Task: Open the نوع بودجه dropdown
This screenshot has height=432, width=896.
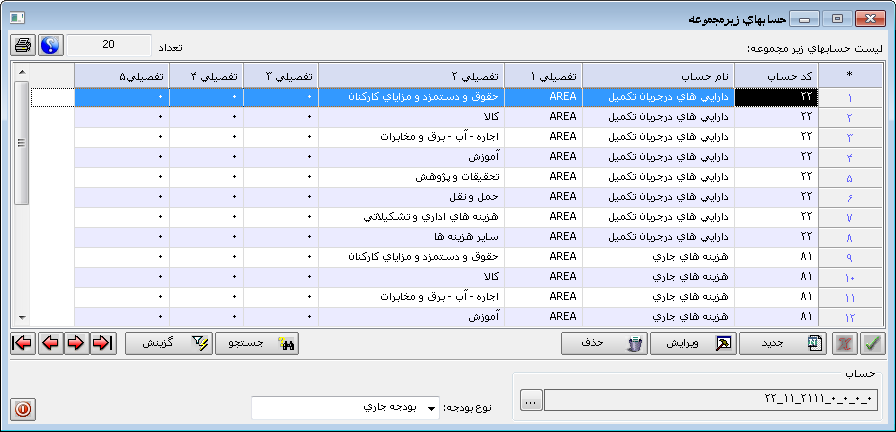Action: pos(432,407)
